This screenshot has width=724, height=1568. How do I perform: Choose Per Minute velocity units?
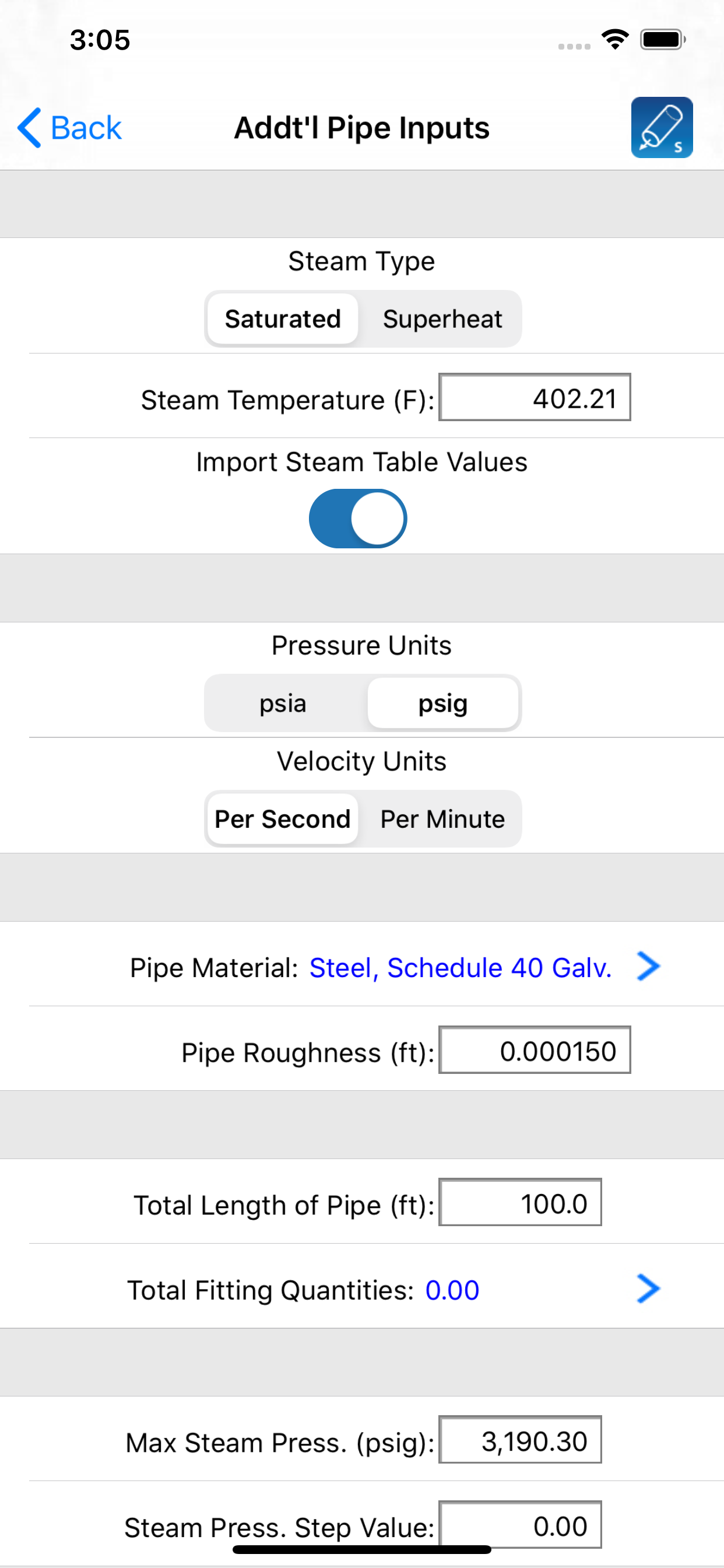pyautogui.click(x=442, y=818)
